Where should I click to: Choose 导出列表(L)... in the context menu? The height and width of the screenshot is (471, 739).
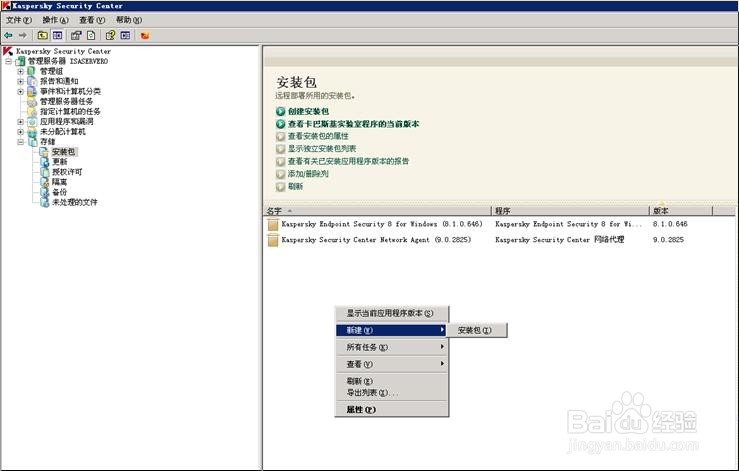point(392,393)
